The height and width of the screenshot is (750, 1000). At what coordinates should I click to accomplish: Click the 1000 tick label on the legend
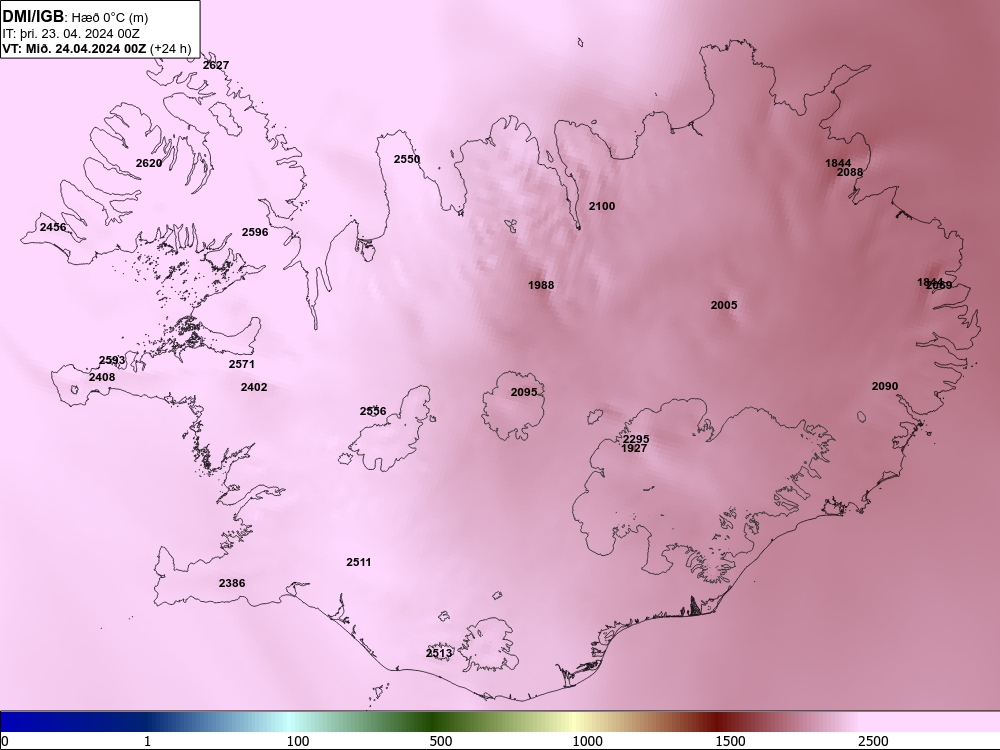pos(587,741)
